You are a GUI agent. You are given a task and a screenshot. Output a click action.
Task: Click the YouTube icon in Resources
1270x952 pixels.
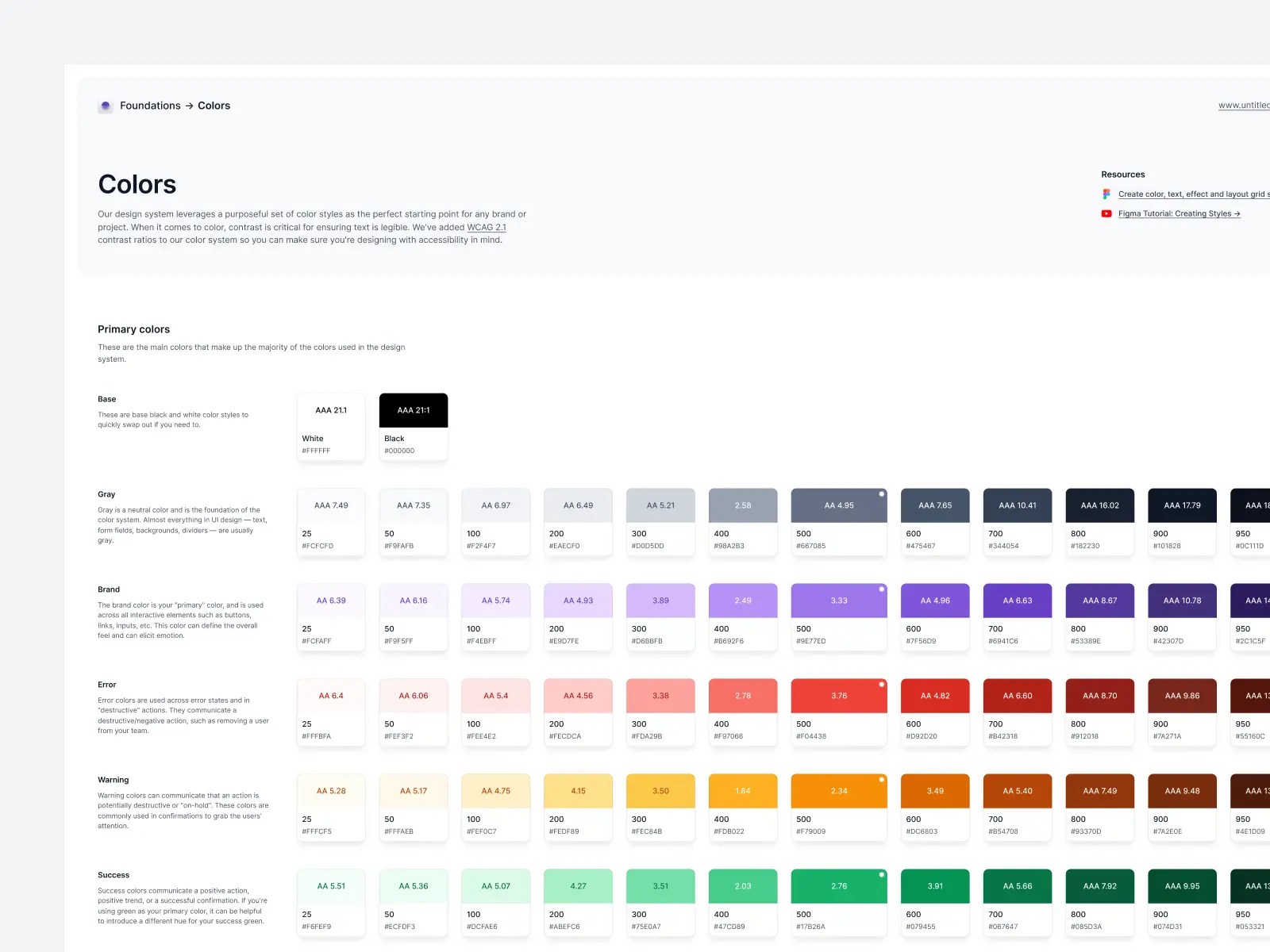[1106, 213]
